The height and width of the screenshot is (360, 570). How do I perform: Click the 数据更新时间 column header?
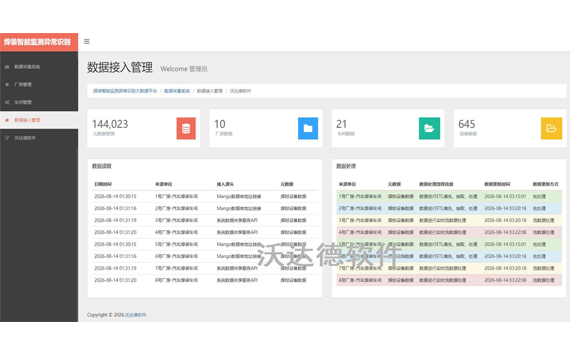point(497,184)
